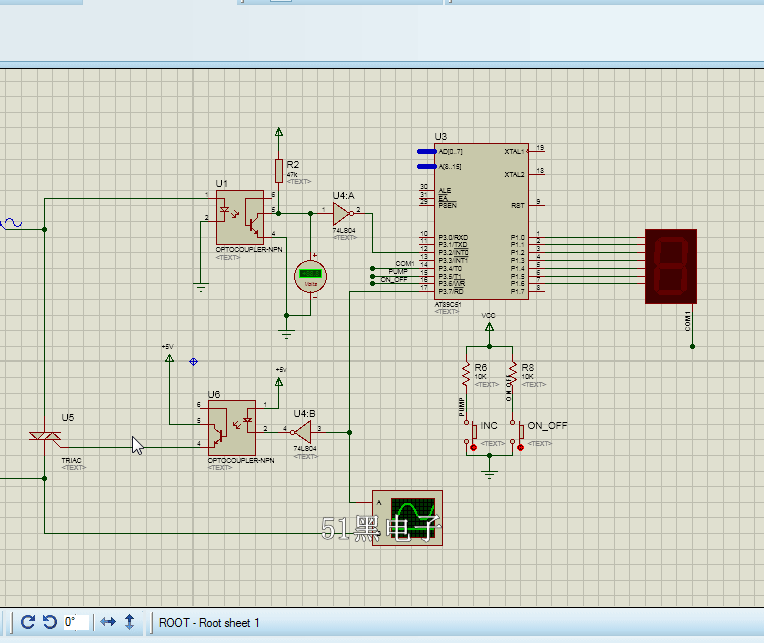Select the oscilloscope instrument
764x643 pixels.
[407, 518]
